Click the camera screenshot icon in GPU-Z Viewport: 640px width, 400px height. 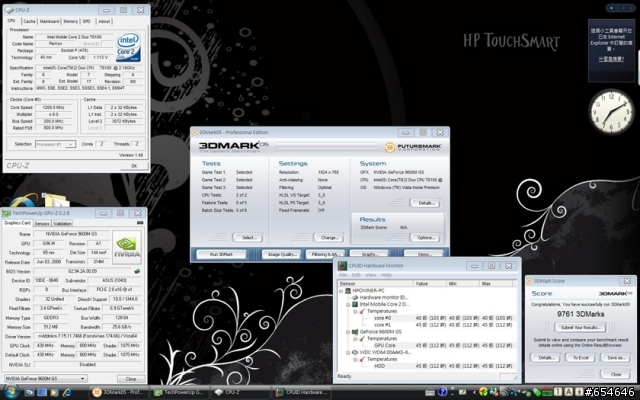point(140,223)
